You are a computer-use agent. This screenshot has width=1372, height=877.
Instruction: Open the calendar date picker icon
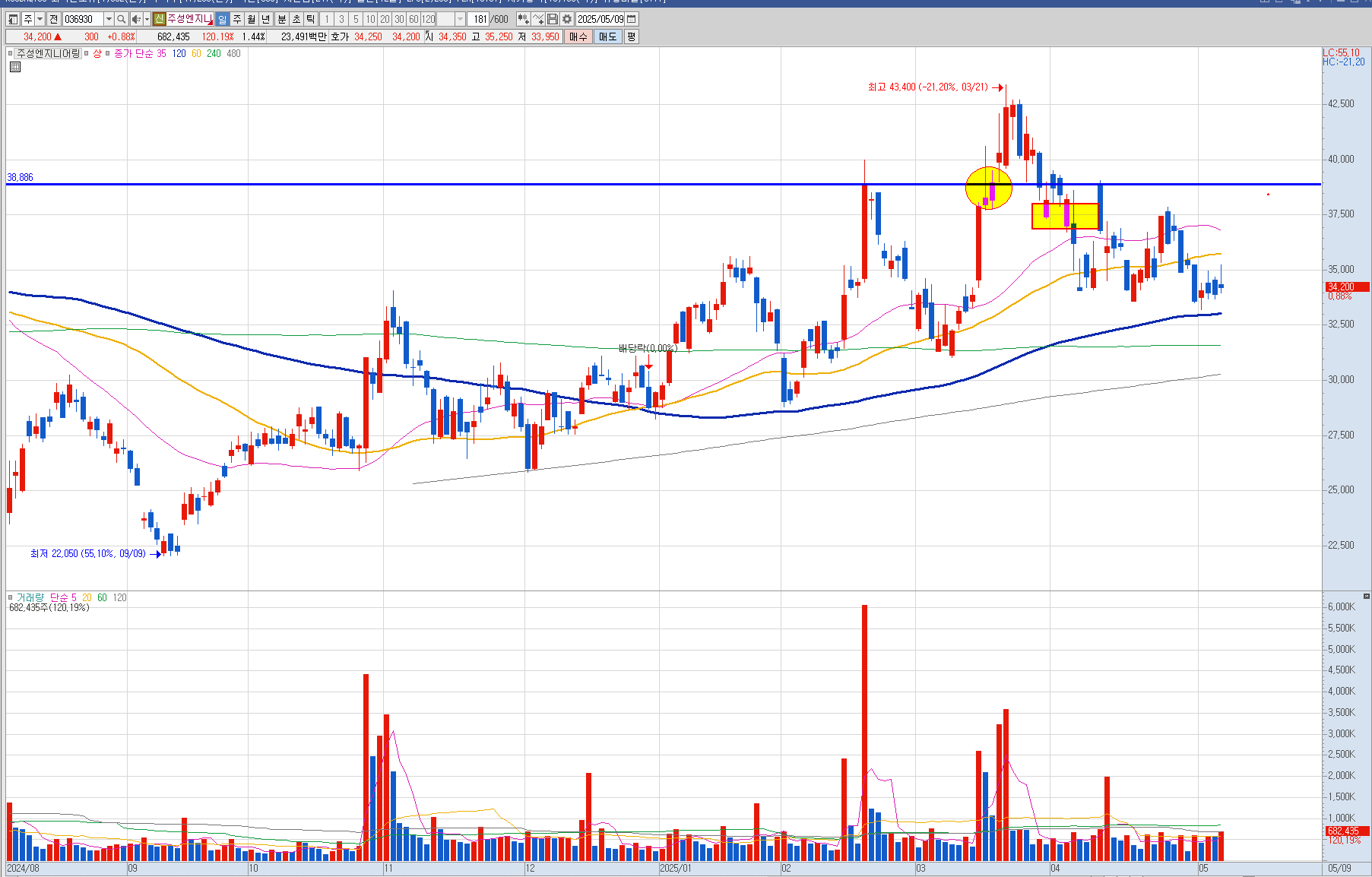pos(632,19)
